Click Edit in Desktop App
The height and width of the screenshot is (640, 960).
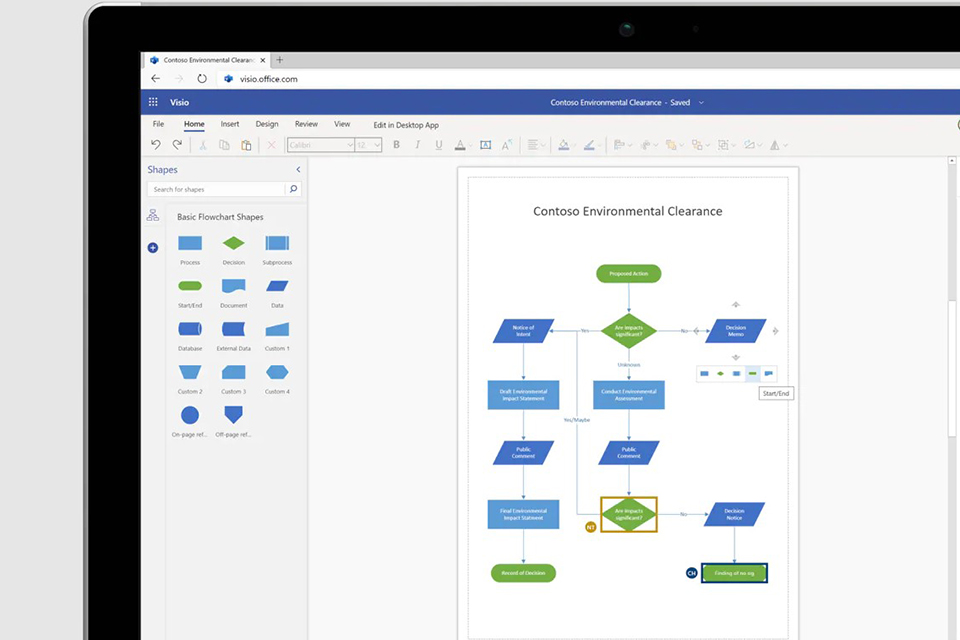[406, 125]
